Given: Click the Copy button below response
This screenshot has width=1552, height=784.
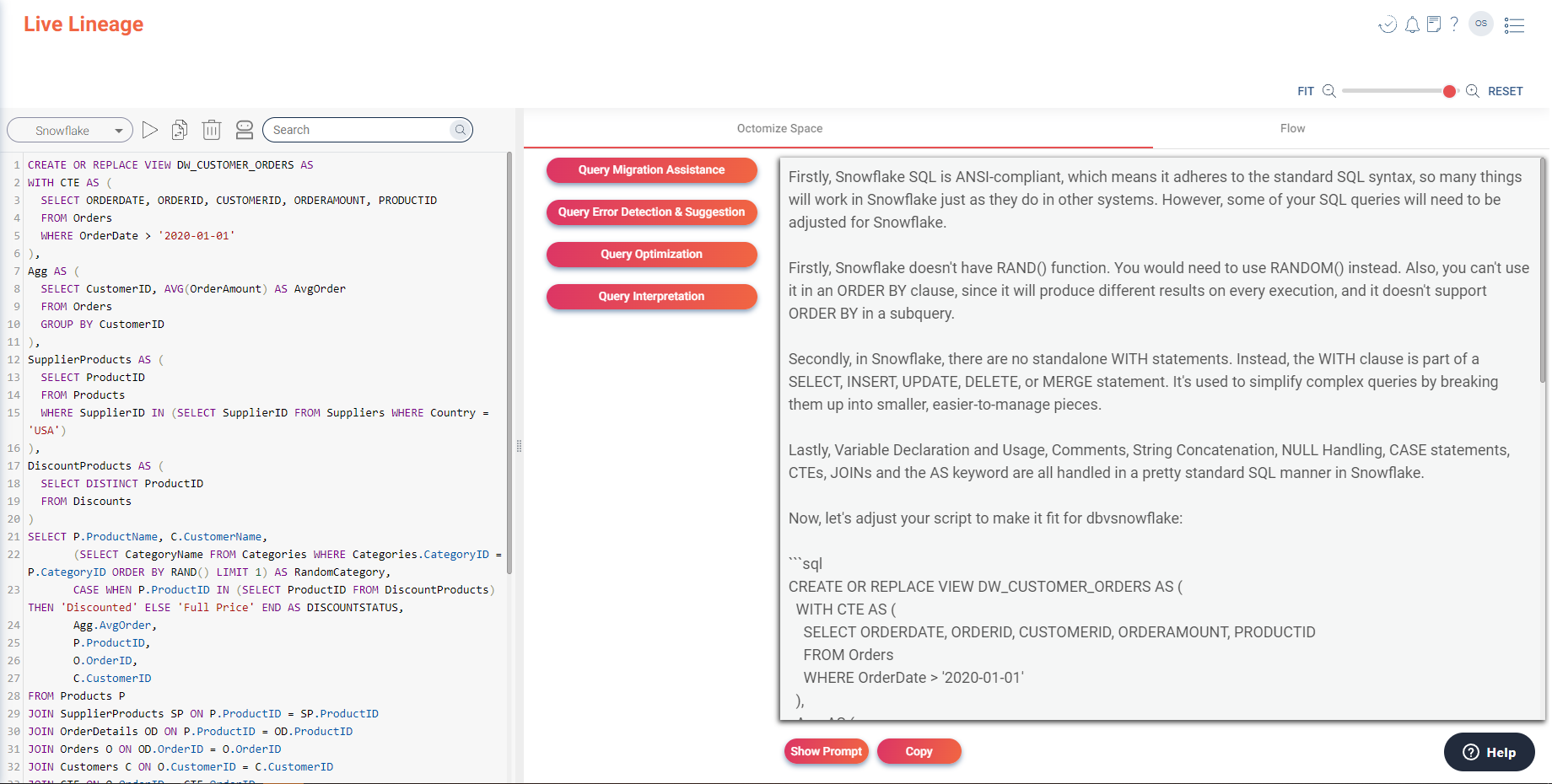Looking at the screenshot, I should tap(919, 751).
